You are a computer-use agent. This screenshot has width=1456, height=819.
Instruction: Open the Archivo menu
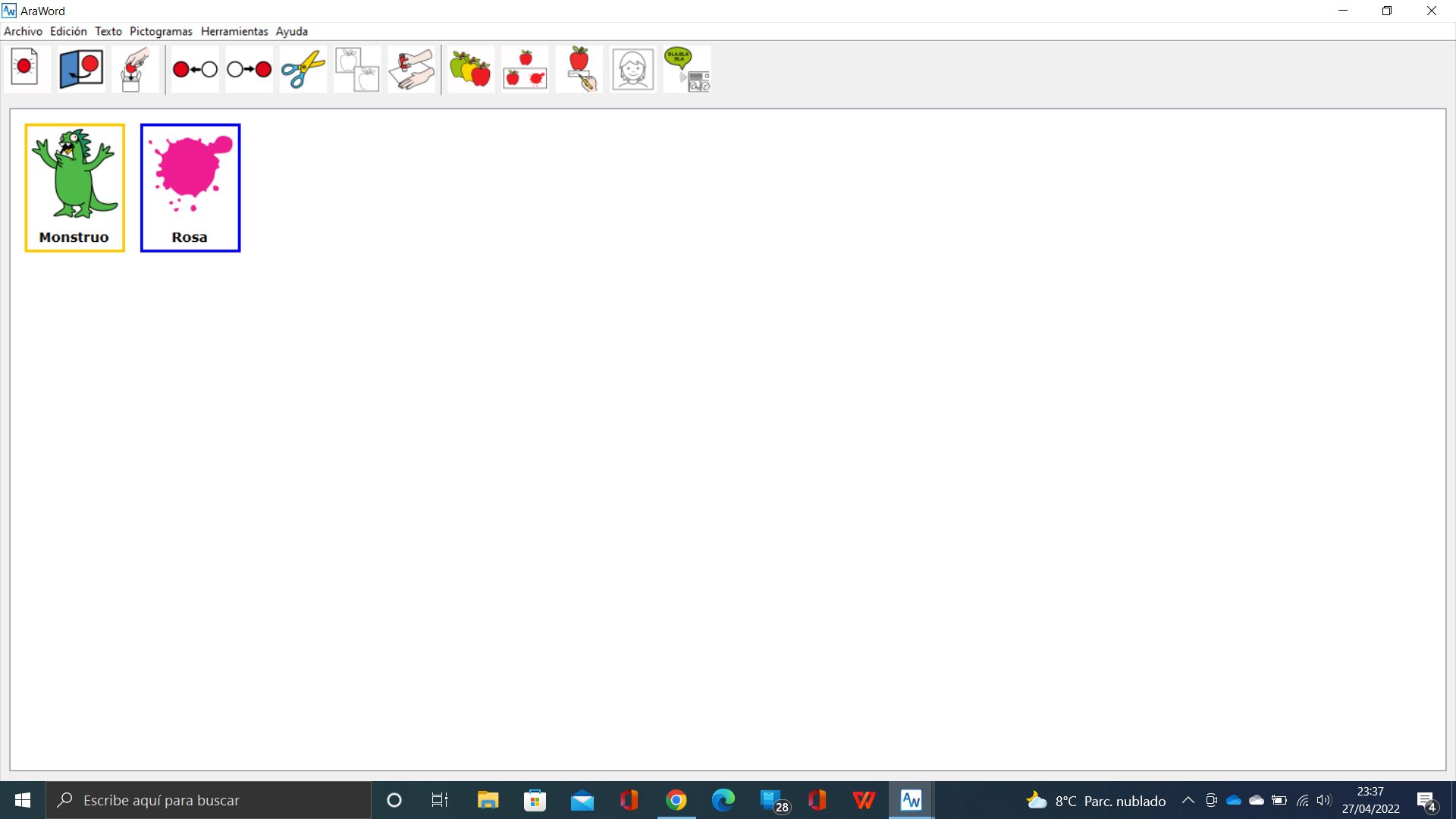pos(23,31)
